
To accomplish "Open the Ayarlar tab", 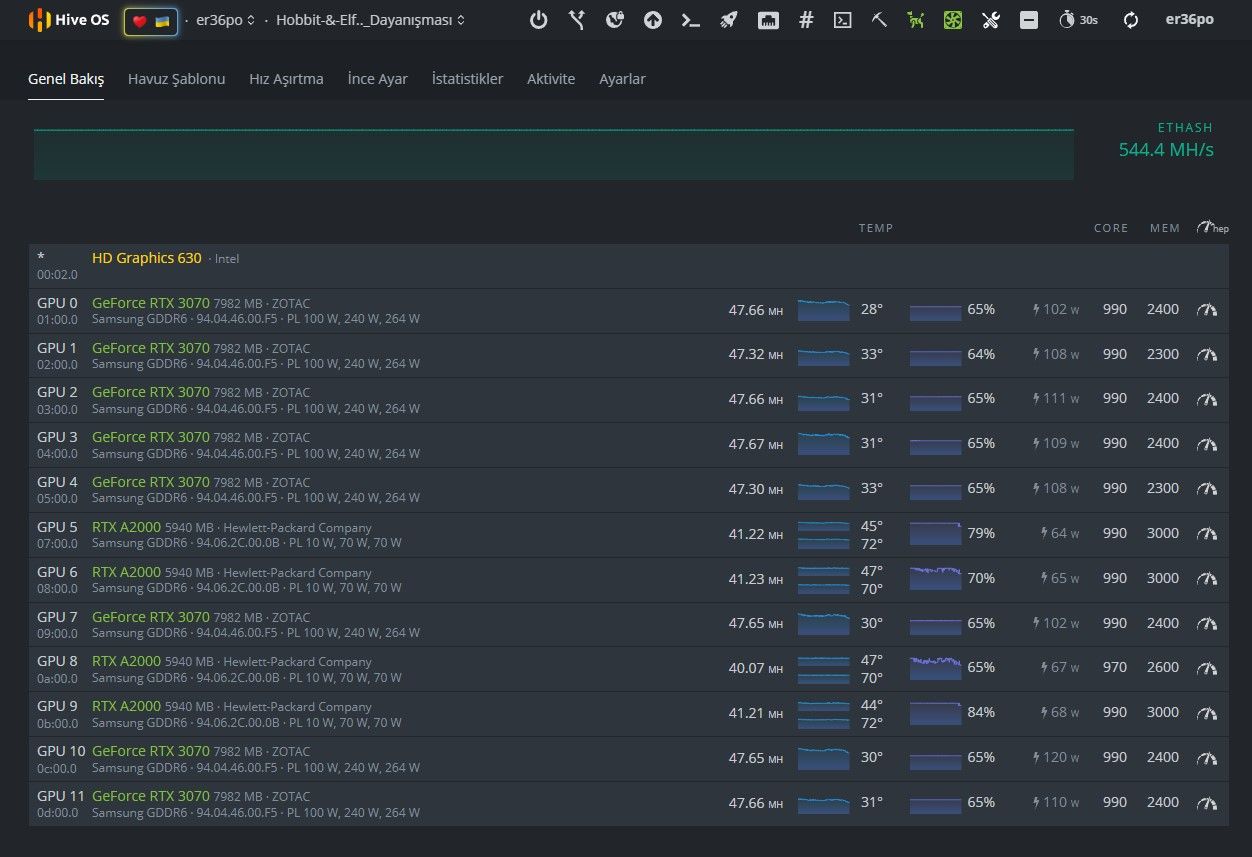I will point(622,79).
